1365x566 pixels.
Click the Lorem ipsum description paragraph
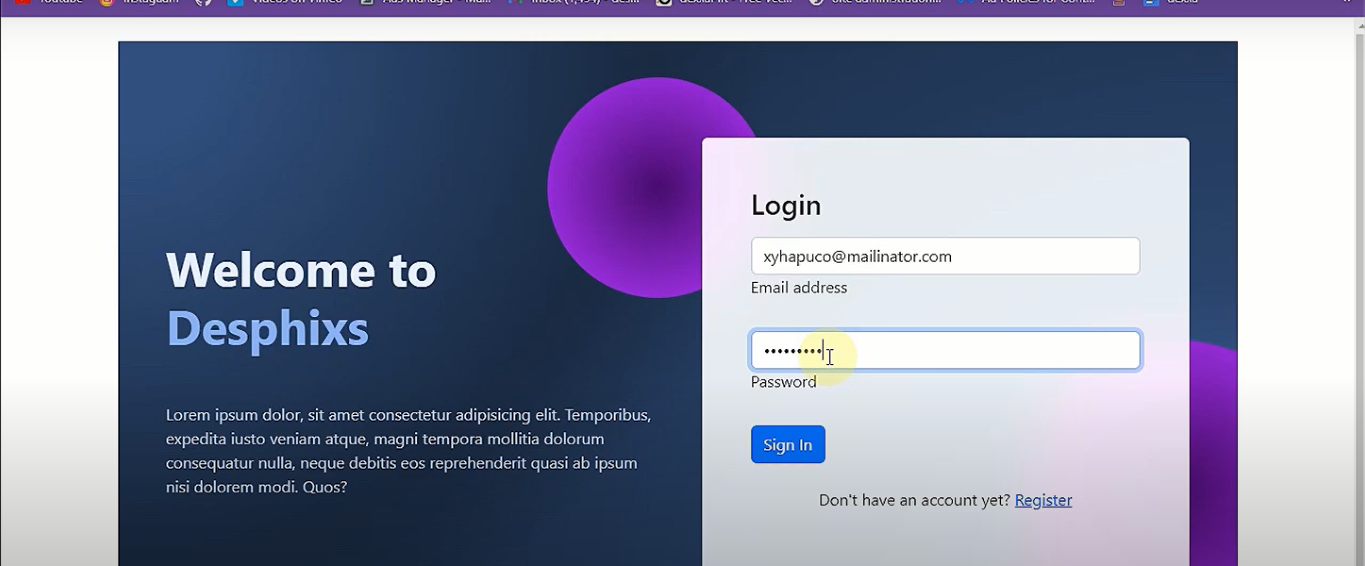click(x=409, y=451)
